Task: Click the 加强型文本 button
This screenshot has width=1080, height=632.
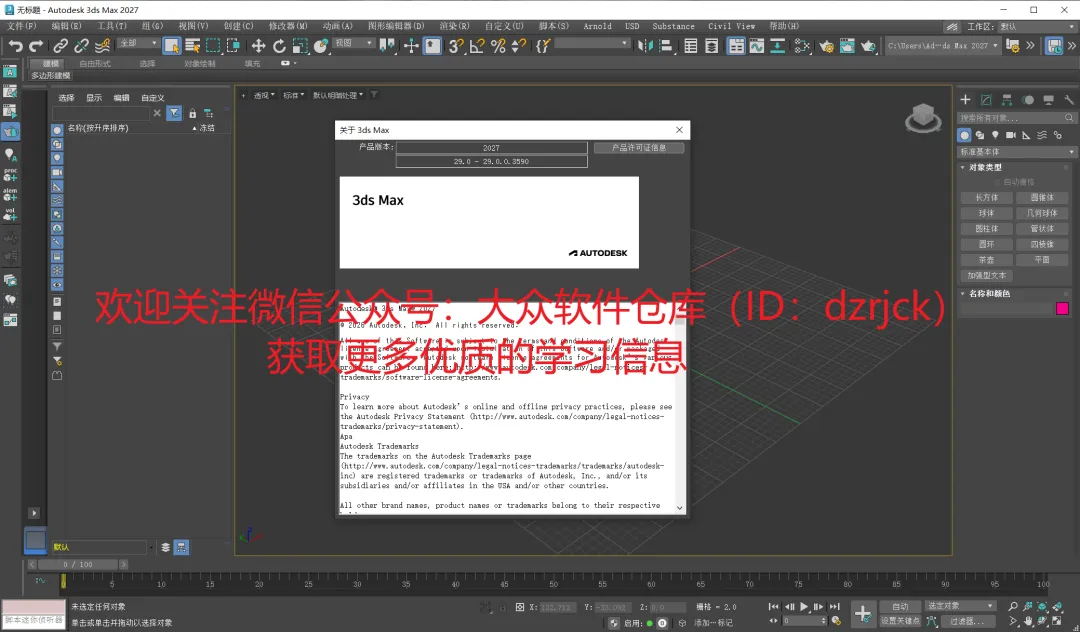Action: pyautogui.click(x=986, y=275)
